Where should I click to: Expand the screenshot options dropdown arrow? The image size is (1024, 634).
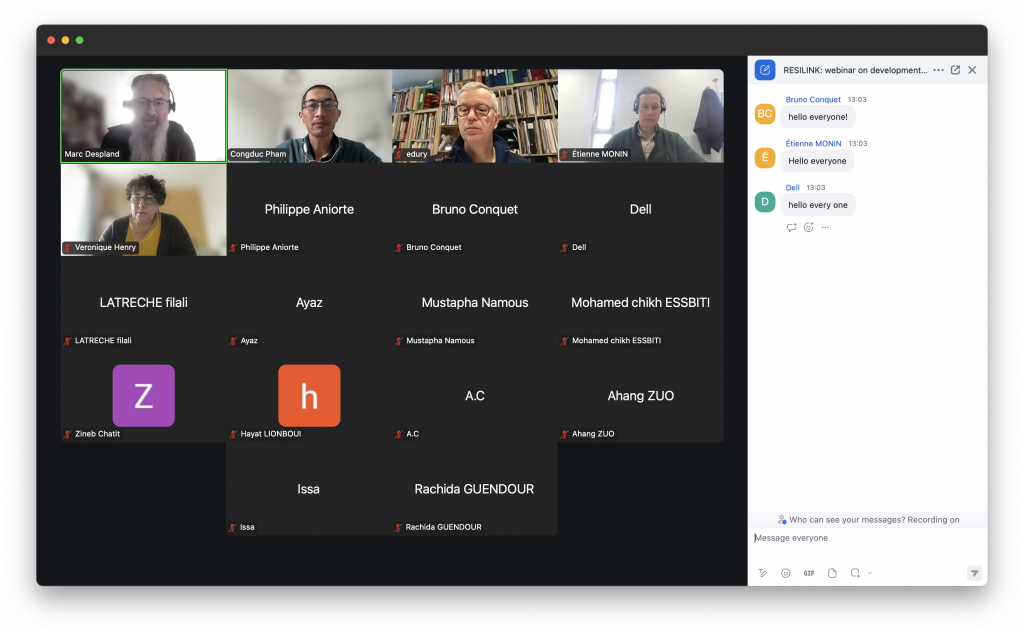click(x=870, y=573)
